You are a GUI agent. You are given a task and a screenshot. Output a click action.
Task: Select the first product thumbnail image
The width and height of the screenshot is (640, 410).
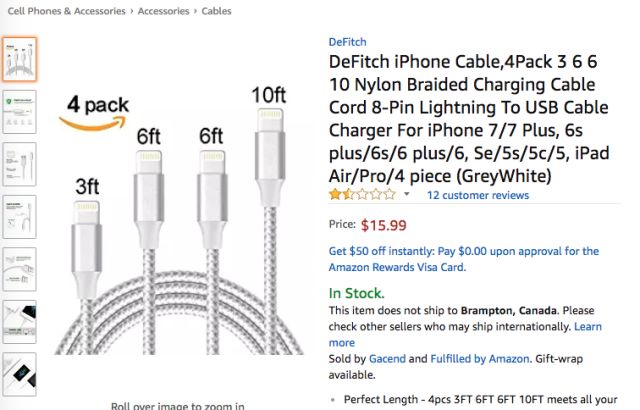pyautogui.click(x=19, y=59)
